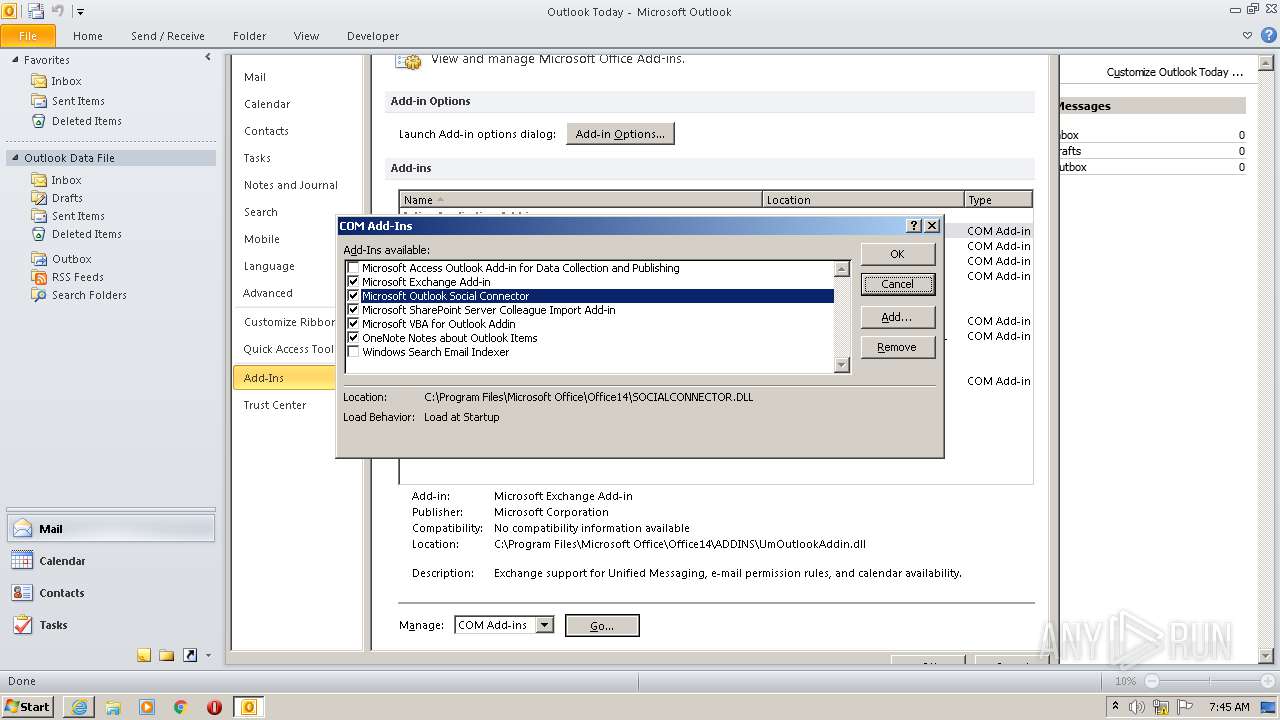This screenshot has height=720, width=1280.
Task: Uncheck Microsoft Exchange Add-in
Action: pos(353,282)
